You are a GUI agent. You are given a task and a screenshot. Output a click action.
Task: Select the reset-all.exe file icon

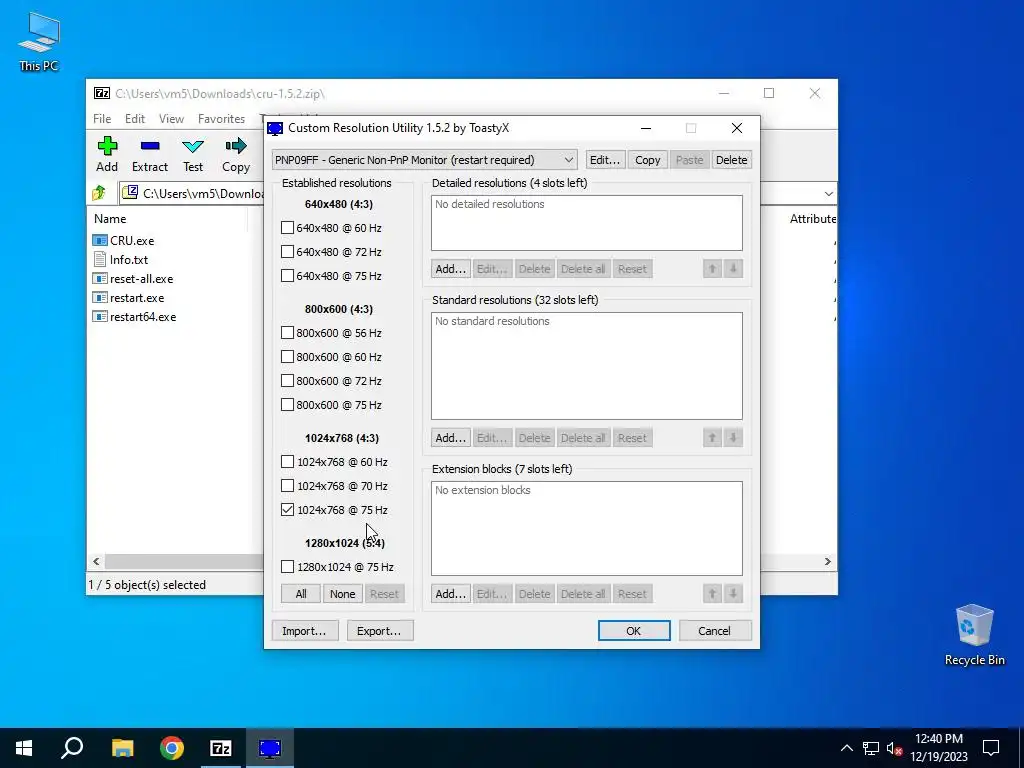pyautogui.click(x=100, y=278)
